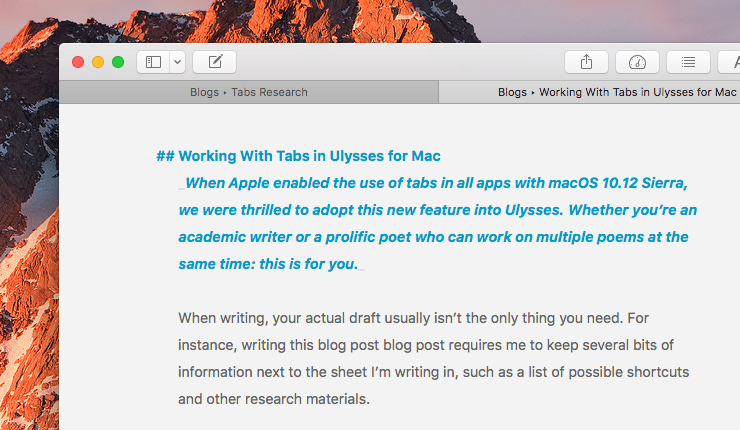The width and height of the screenshot is (740, 430).
Task: Toggle the sidebar panel view icon
Action: click(153, 62)
